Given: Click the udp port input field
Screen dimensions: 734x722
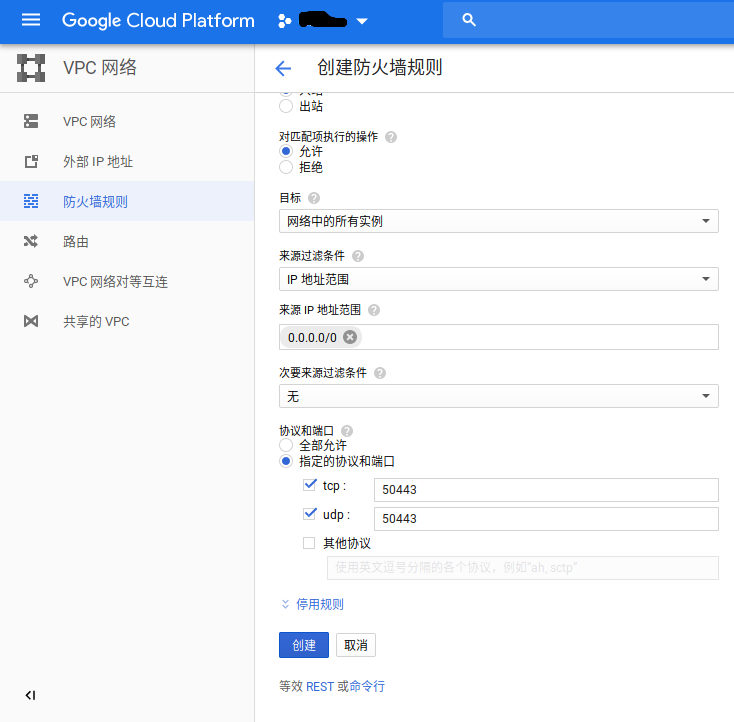Looking at the screenshot, I should [x=545, y=518].
